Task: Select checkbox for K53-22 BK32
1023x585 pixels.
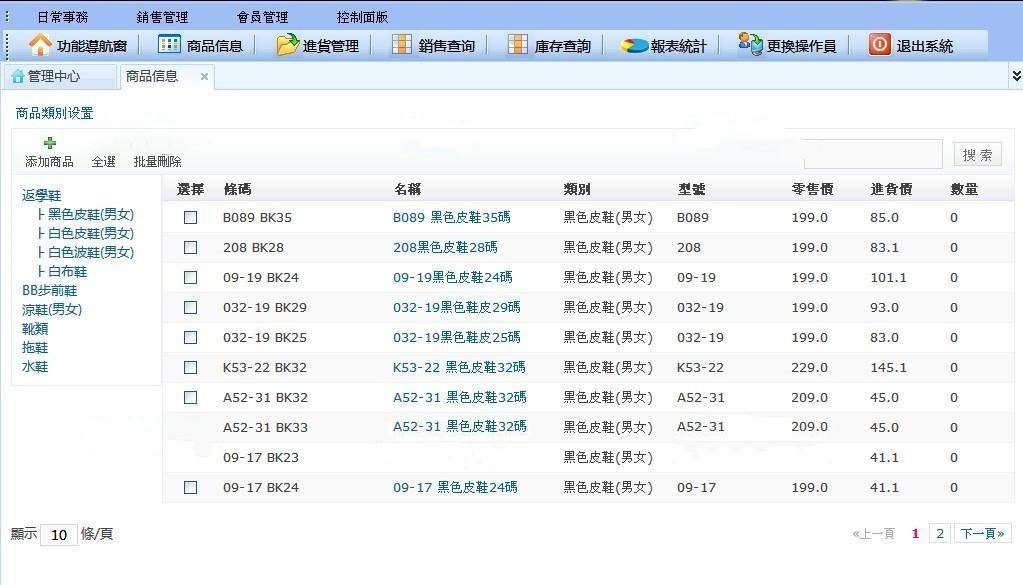Action: click(x=191, y=367)
